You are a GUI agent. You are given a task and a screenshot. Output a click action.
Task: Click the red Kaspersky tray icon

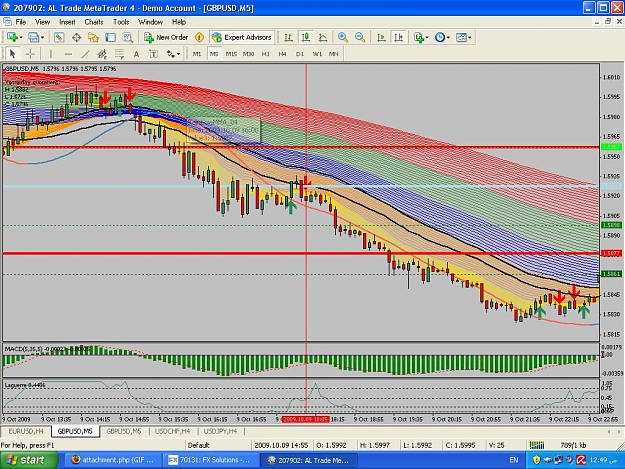point(581,460)
